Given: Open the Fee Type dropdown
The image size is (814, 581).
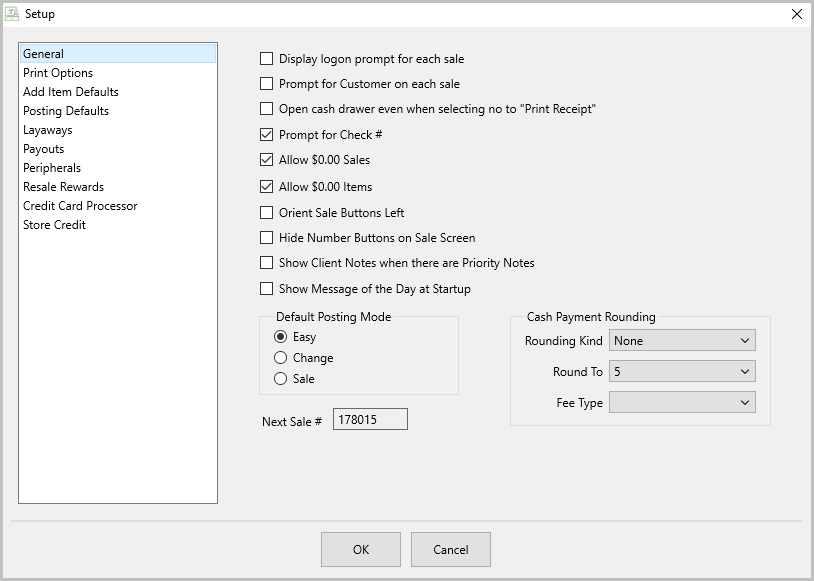Looking at the screenshot, I should pyautogui.click(x=682, y=402).
